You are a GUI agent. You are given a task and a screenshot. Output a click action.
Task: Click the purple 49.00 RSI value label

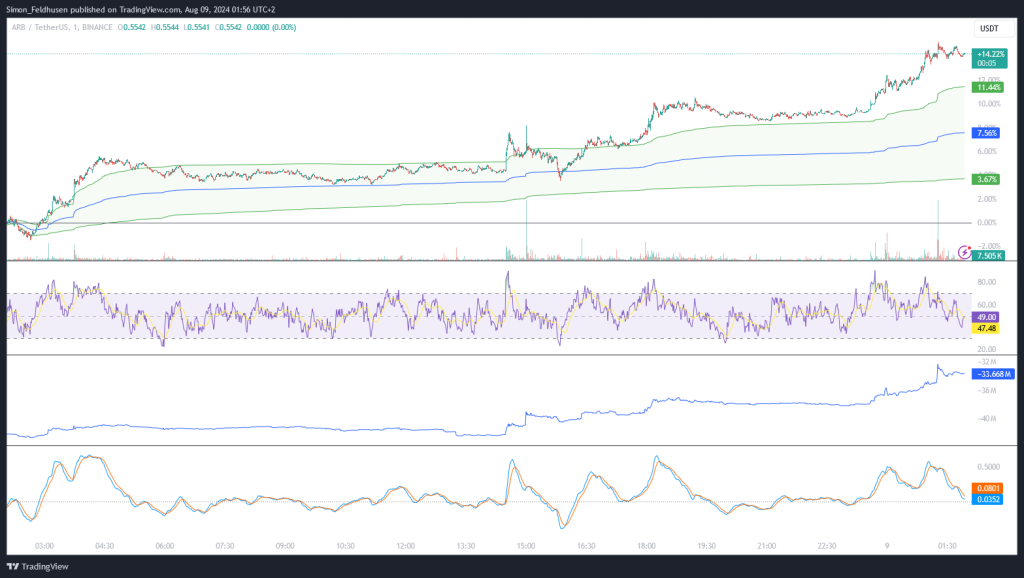tap(986, 317)
